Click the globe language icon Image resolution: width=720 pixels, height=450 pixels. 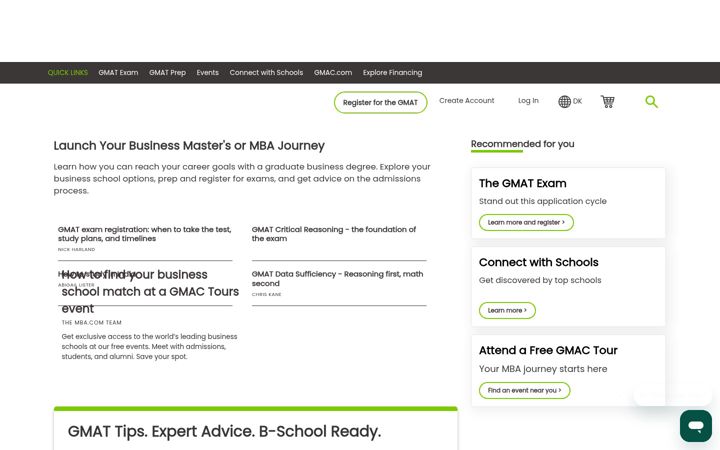click(x=564, y=101)
